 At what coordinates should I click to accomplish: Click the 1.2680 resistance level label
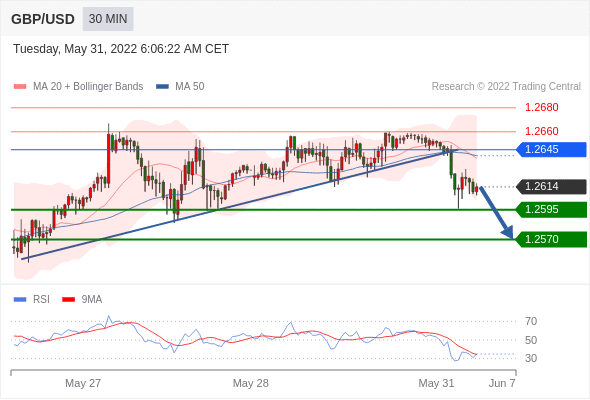coord(541,108)
